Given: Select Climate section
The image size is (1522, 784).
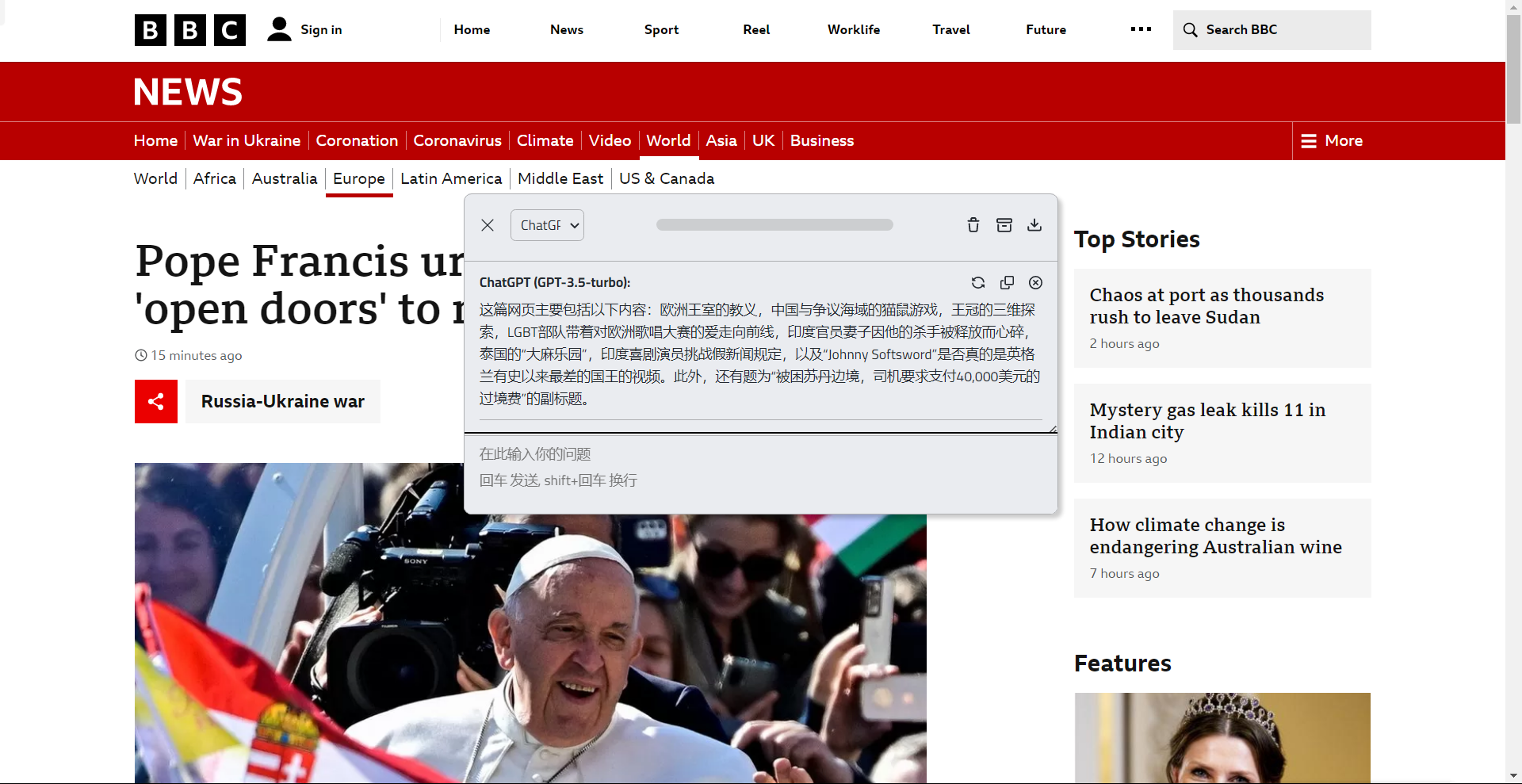Looking at the screenshot, I should [x=545, y=140].
